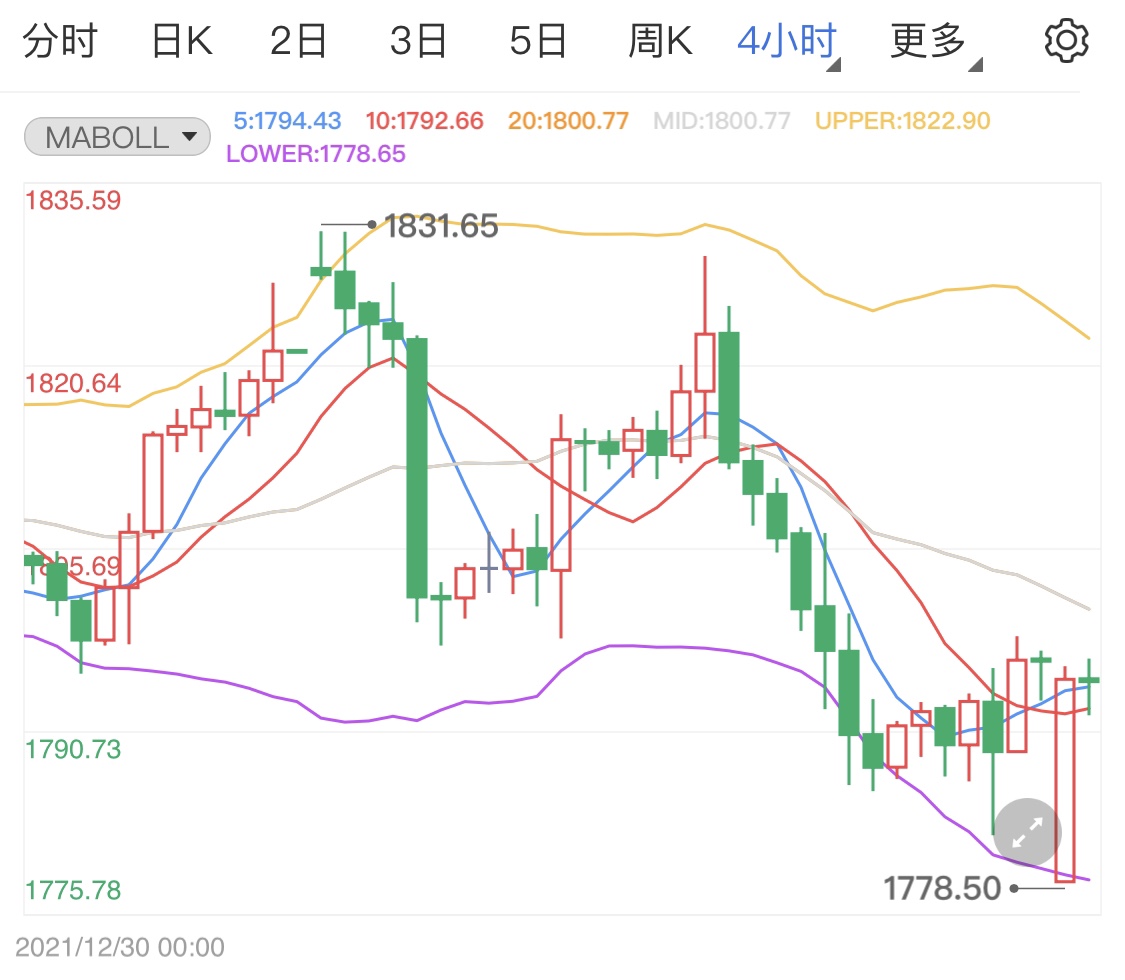Click the 2021/12/30 00:00 date label
The width and height of the screenshot is (1125, 980).
click(120, 947)
